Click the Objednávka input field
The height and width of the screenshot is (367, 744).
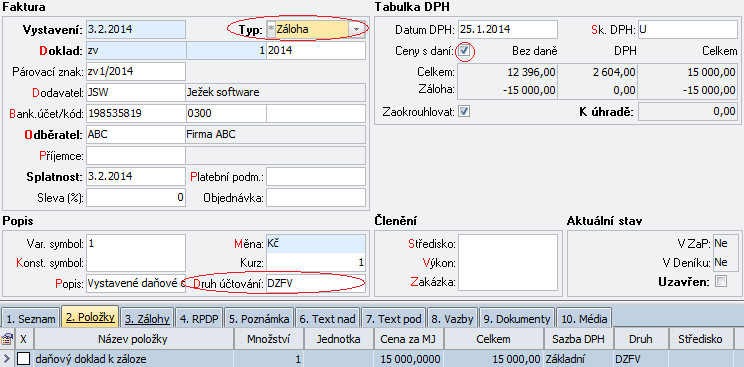click(x=316, y=198)
